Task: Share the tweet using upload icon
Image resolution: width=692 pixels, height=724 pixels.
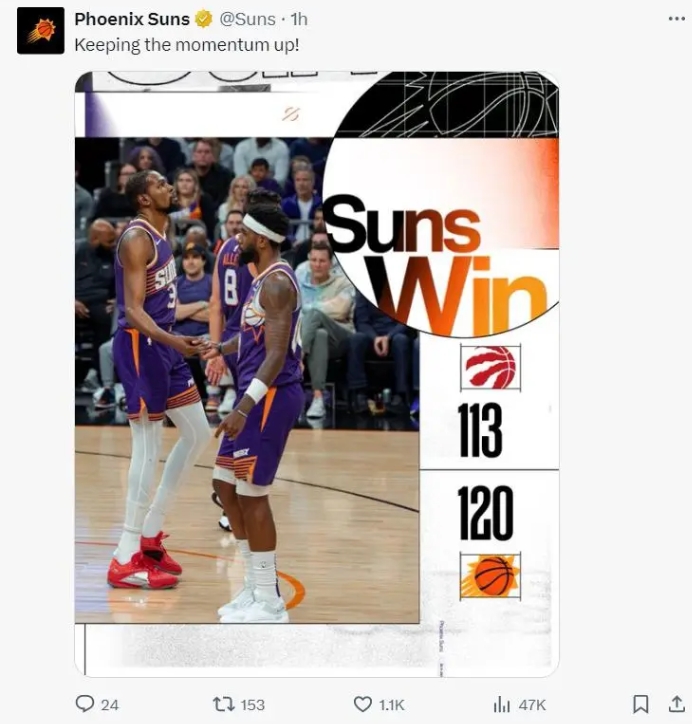Action: tap(676, 704)
